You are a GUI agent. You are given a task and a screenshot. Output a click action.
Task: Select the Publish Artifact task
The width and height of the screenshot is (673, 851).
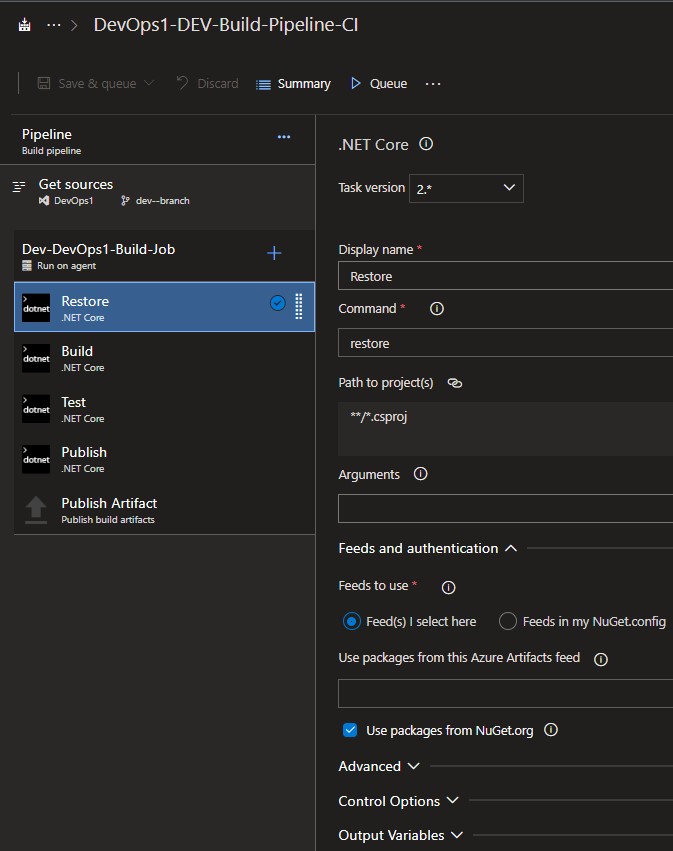click(164, 510)
